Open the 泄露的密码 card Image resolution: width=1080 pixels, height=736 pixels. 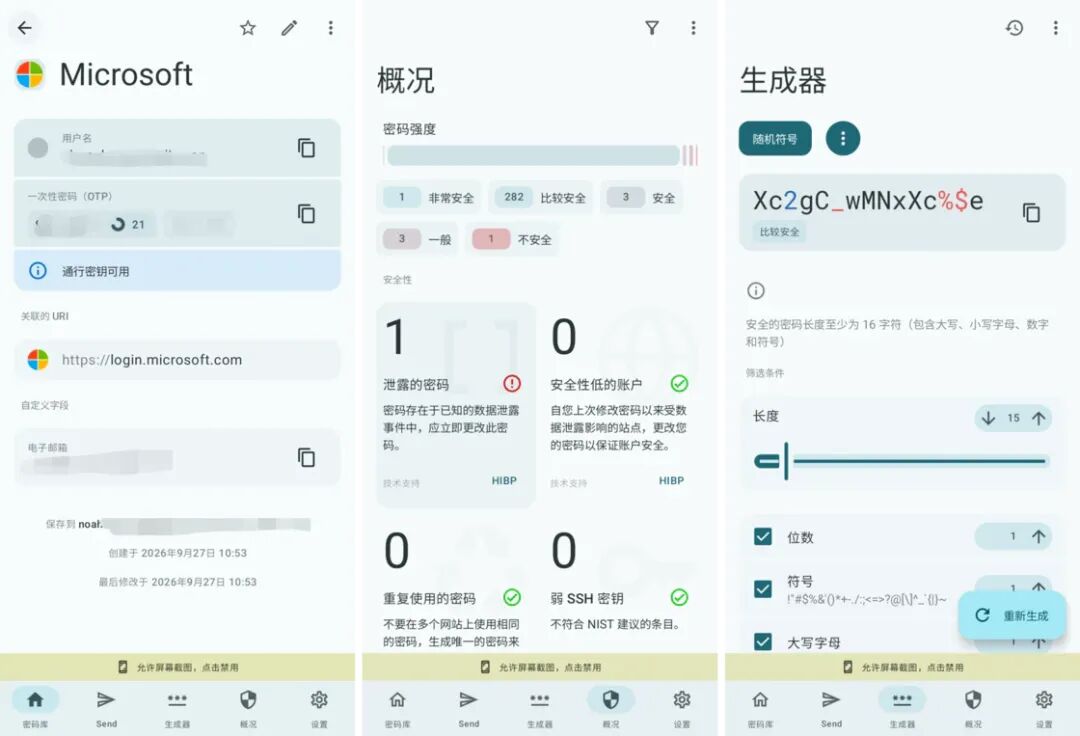pyautogui.click(x=456, y=405)
